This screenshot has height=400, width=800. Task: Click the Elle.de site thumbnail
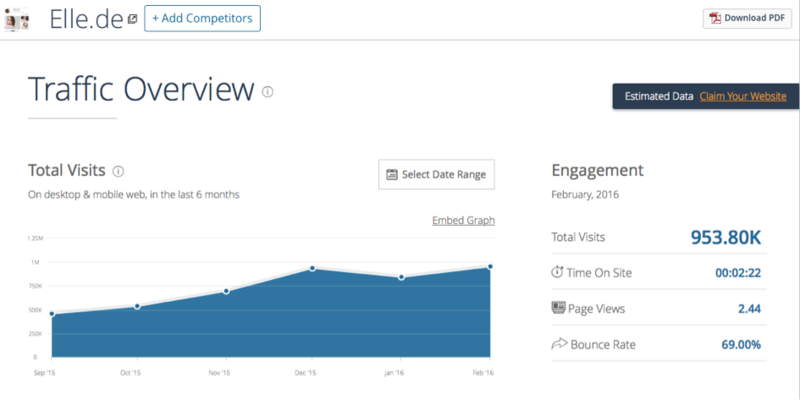point(17,20)
